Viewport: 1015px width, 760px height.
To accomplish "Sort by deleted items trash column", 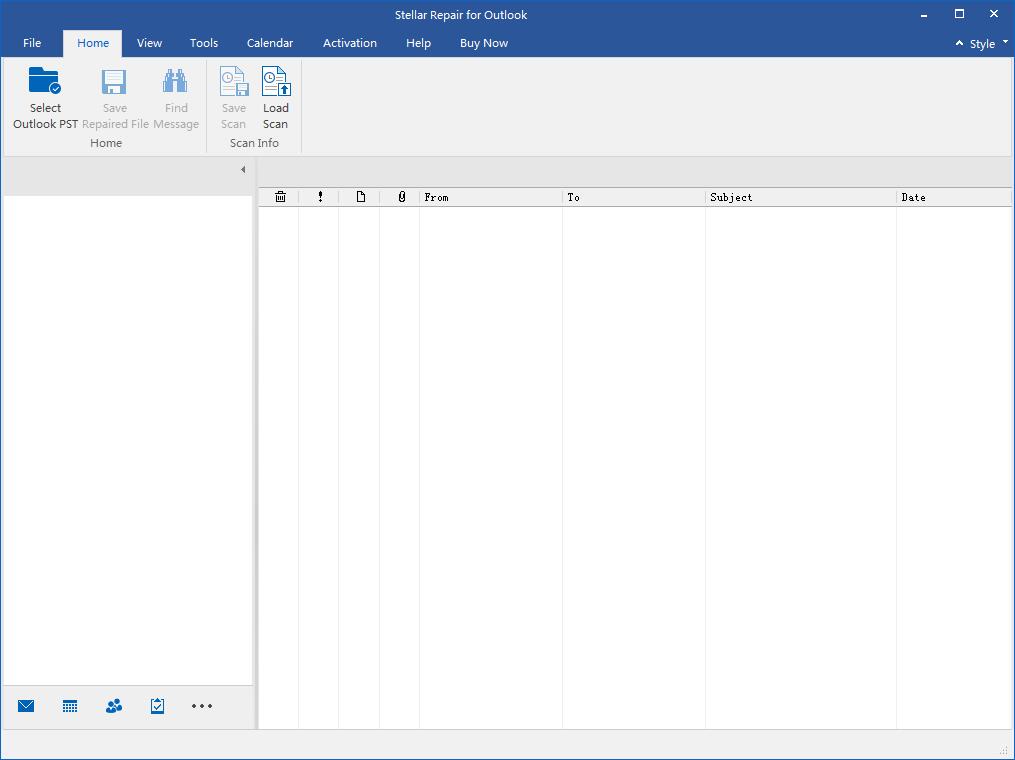I will [280, 197].
